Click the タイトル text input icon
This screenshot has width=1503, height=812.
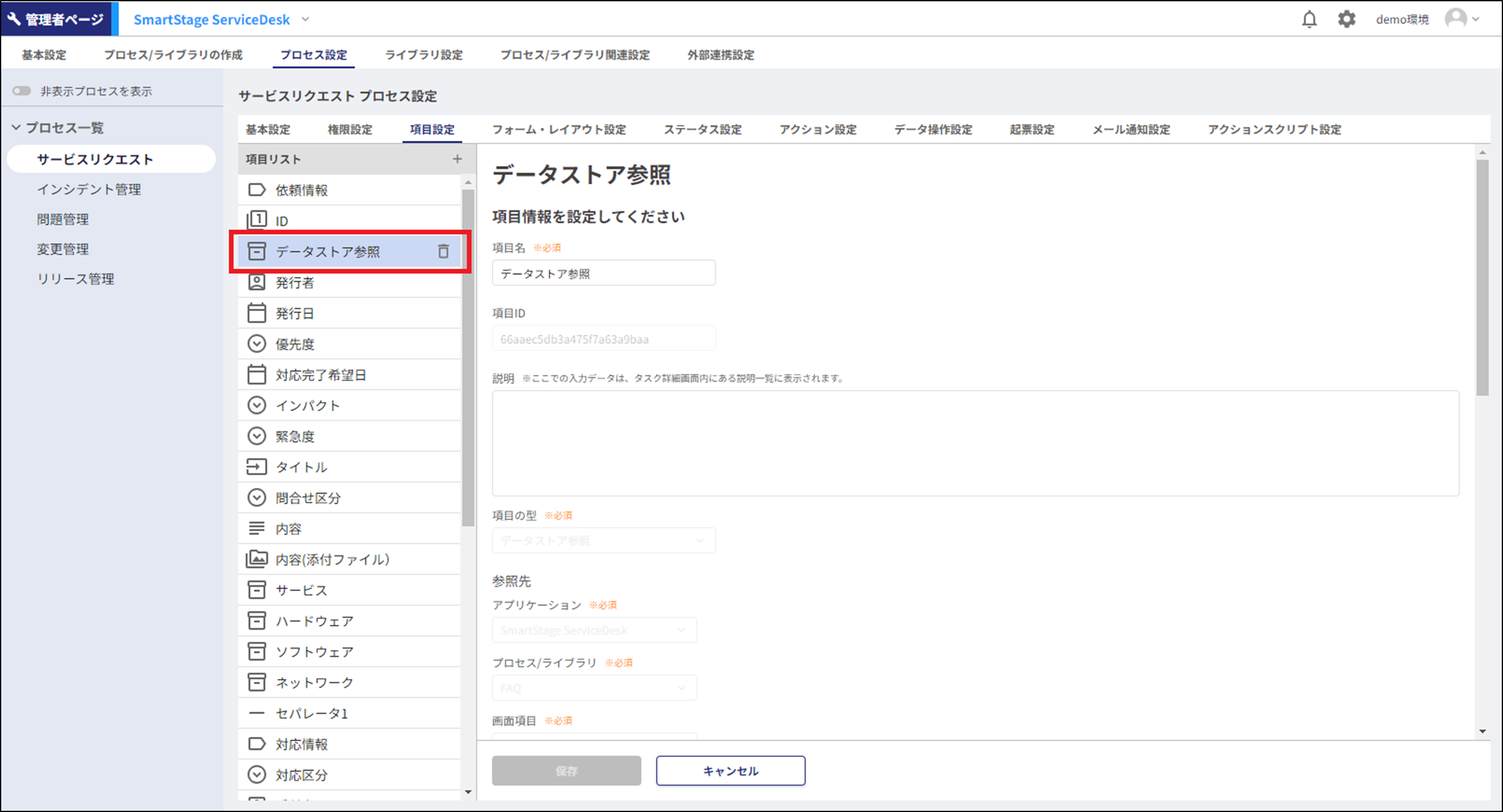tap(257, 467)
